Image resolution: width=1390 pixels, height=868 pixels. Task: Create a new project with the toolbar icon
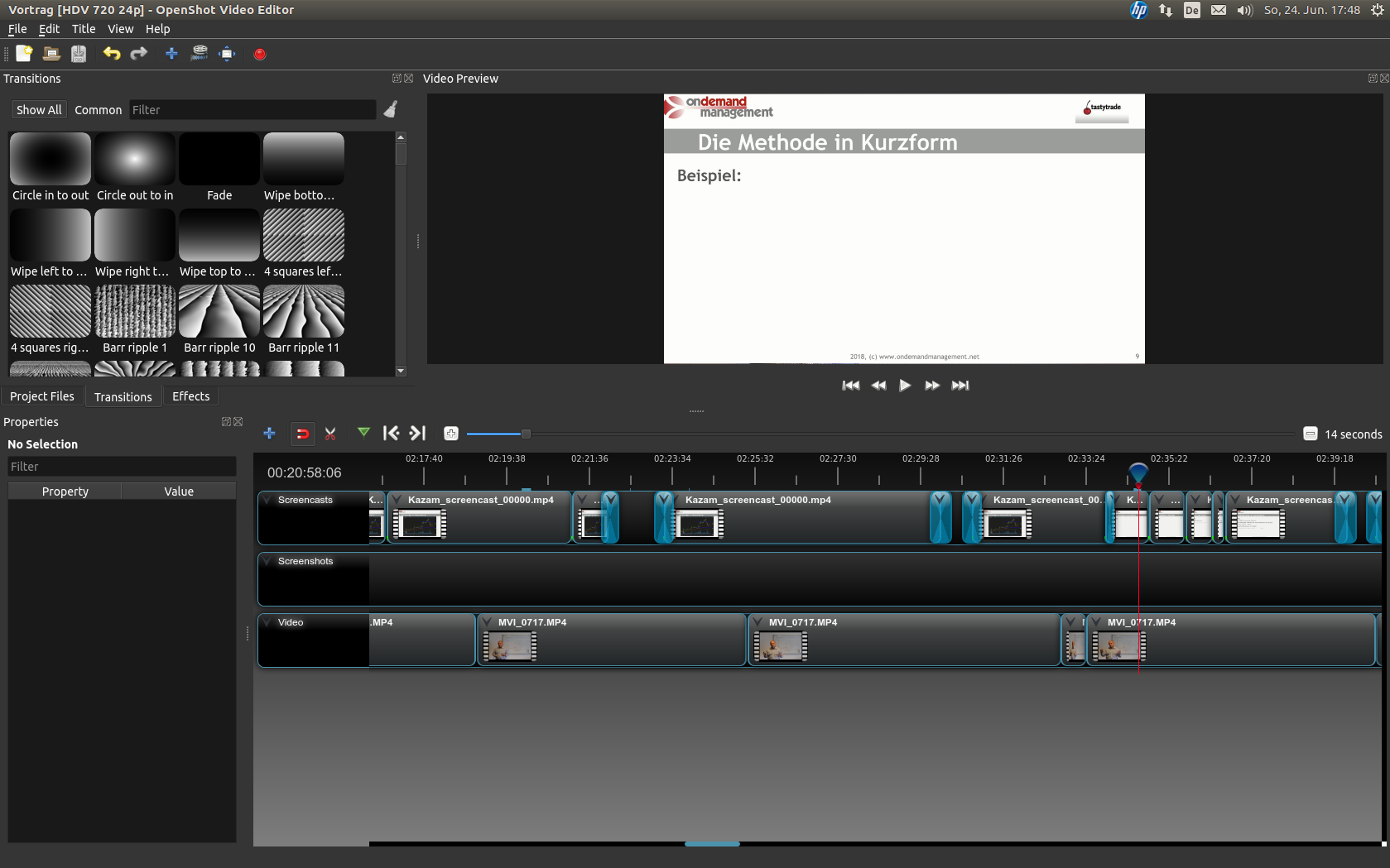coord(24,54)
